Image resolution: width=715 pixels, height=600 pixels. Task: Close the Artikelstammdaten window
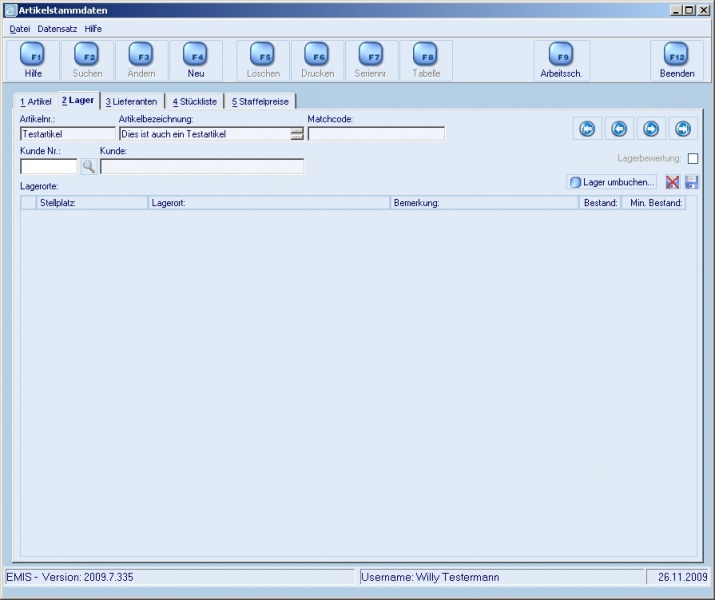point(703,10)
